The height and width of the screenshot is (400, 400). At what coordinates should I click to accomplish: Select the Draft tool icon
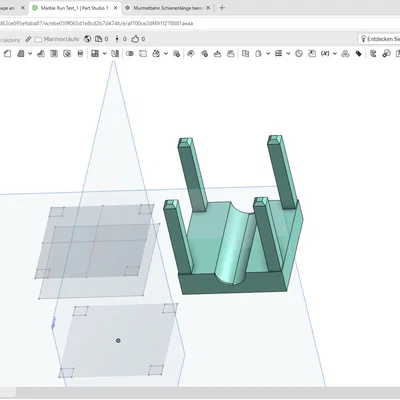coord(41,54)
